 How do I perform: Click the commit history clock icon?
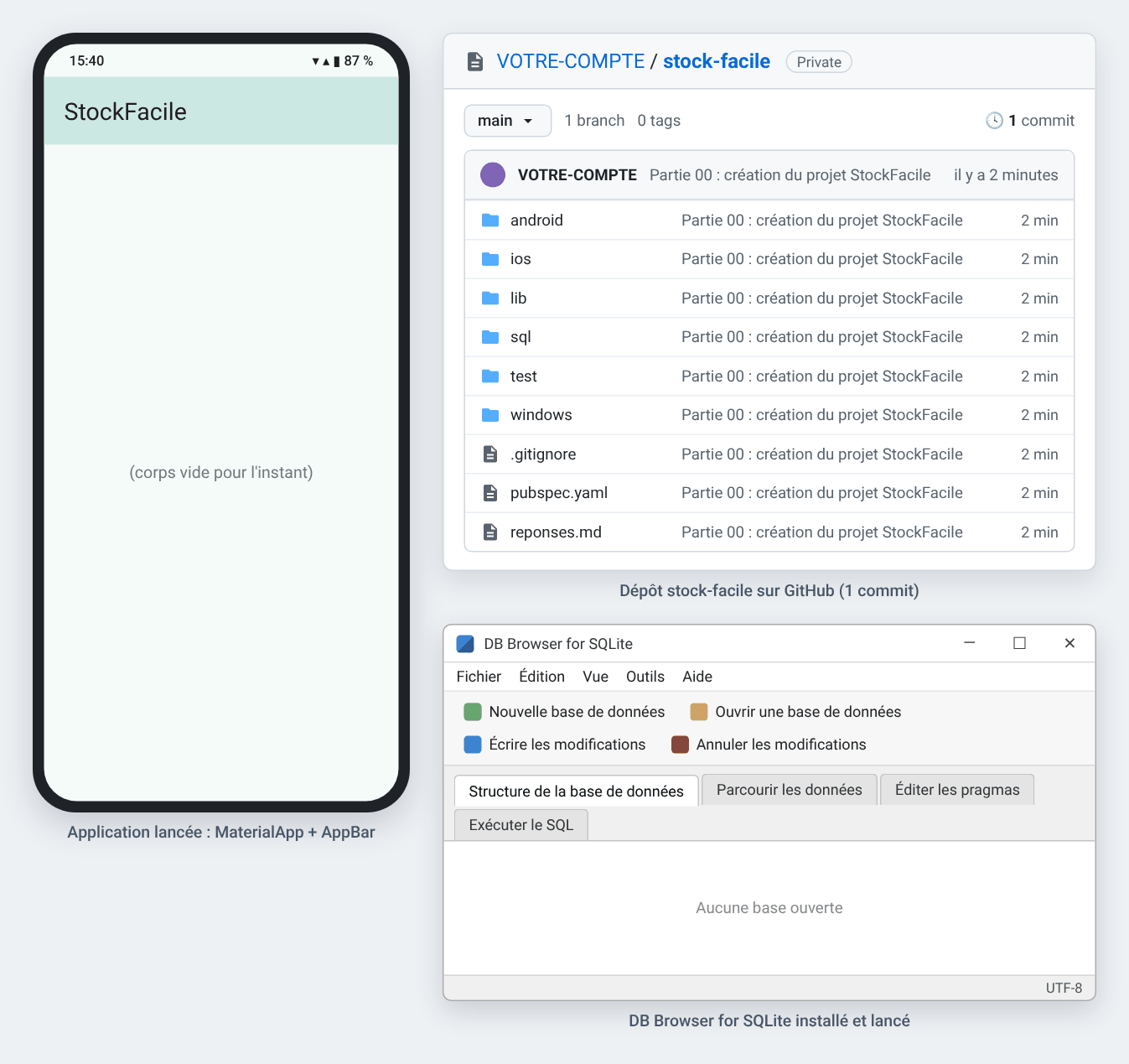[994, 121]
